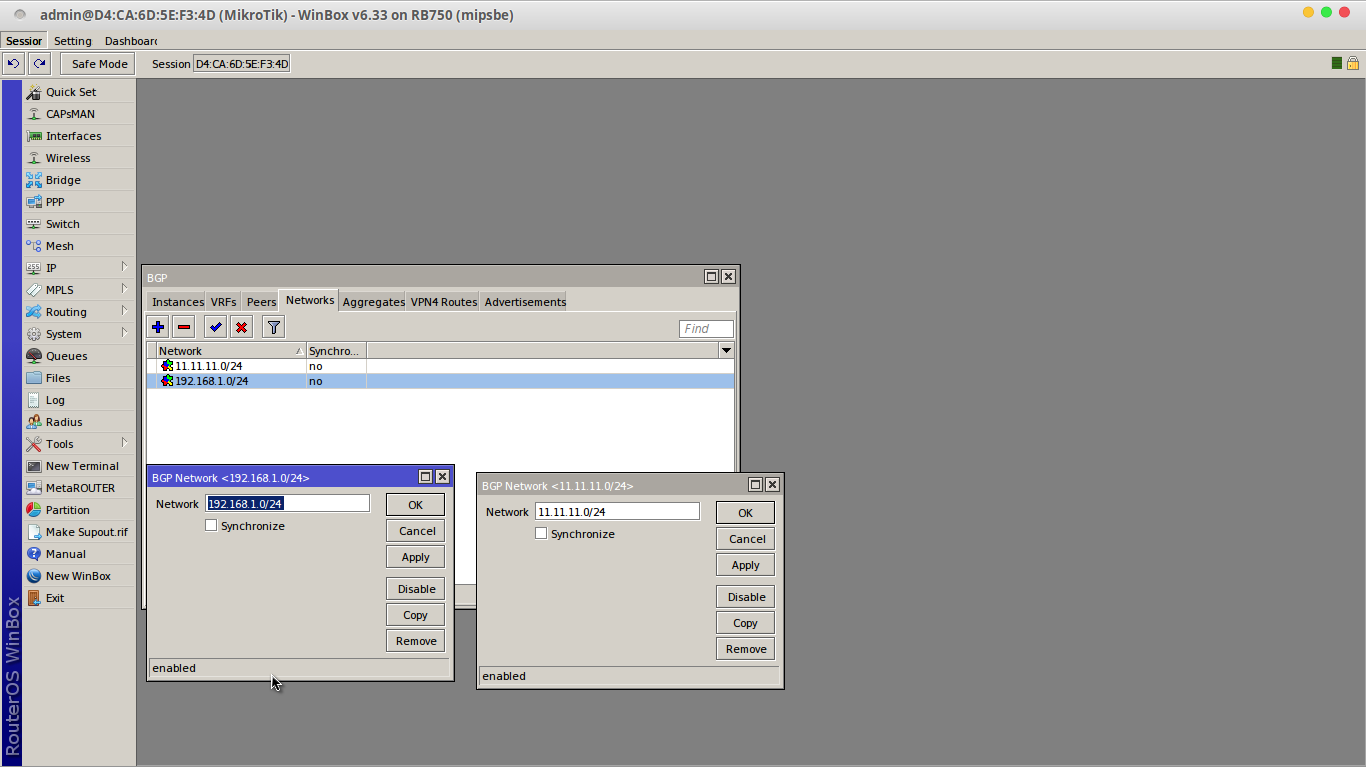Open the Settings menu
This screenshot has width=1366, height=767.
click(72, 40)
